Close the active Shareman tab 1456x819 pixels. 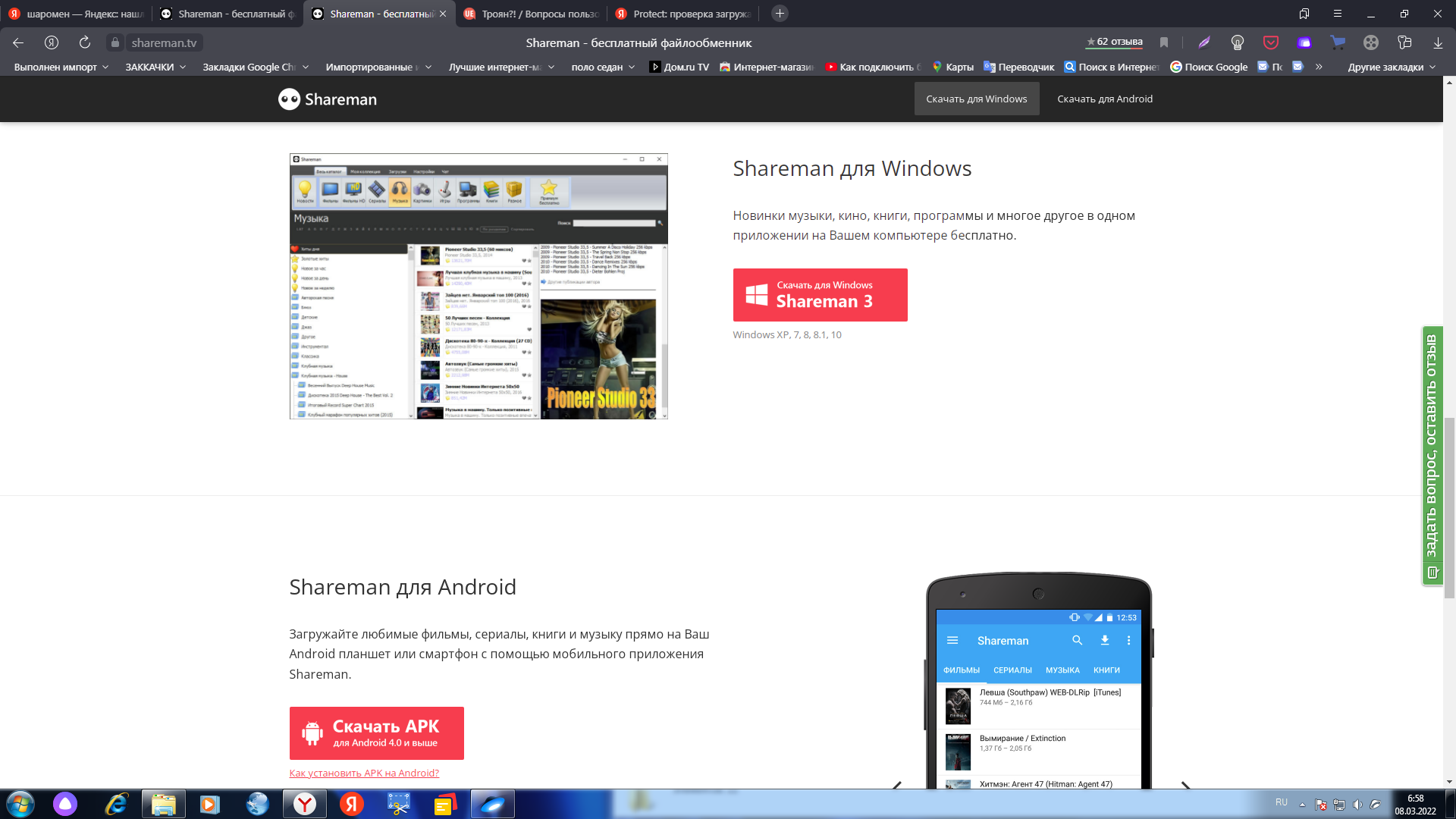[443, 14]
